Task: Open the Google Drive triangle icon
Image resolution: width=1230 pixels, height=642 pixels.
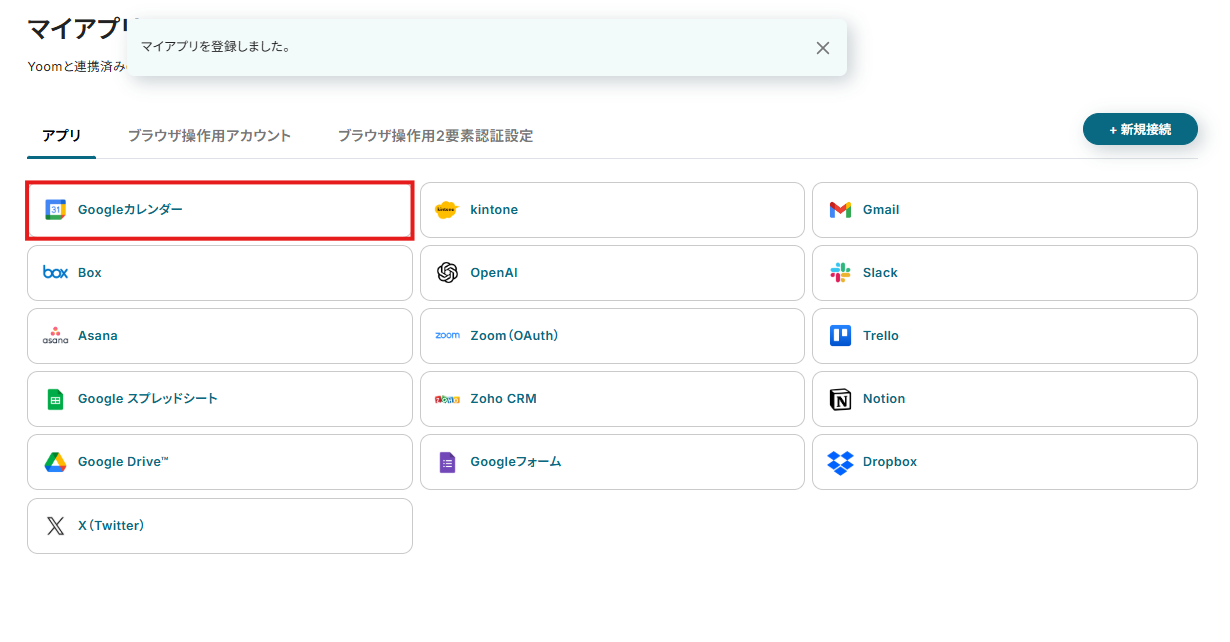Action: point(55,462)
